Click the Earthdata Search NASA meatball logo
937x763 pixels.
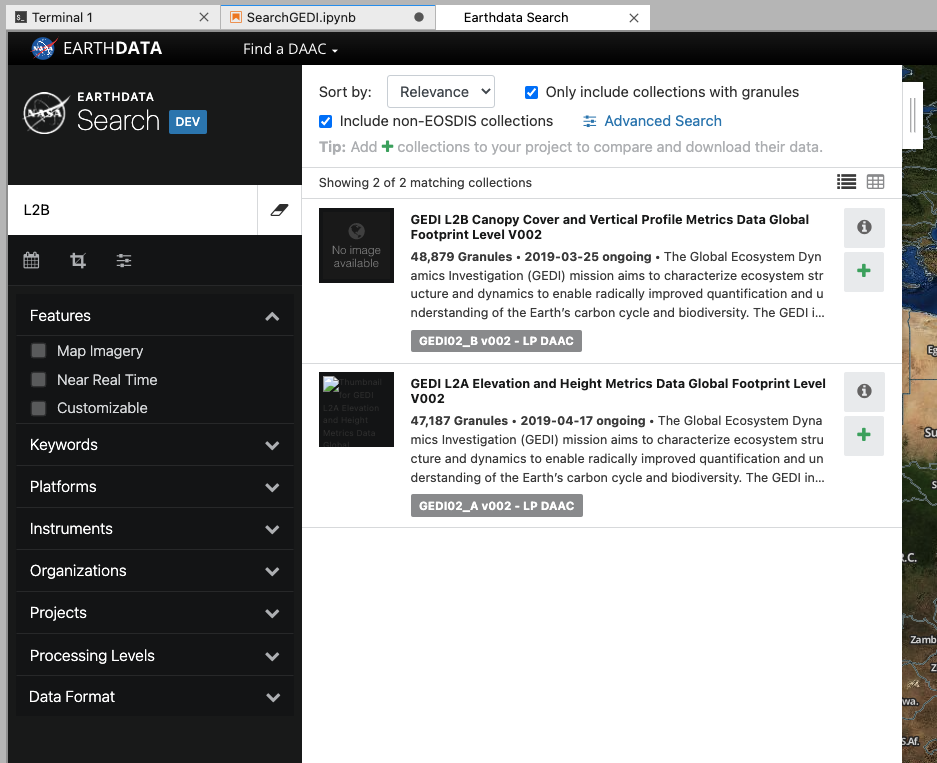[x=45, y=113]
